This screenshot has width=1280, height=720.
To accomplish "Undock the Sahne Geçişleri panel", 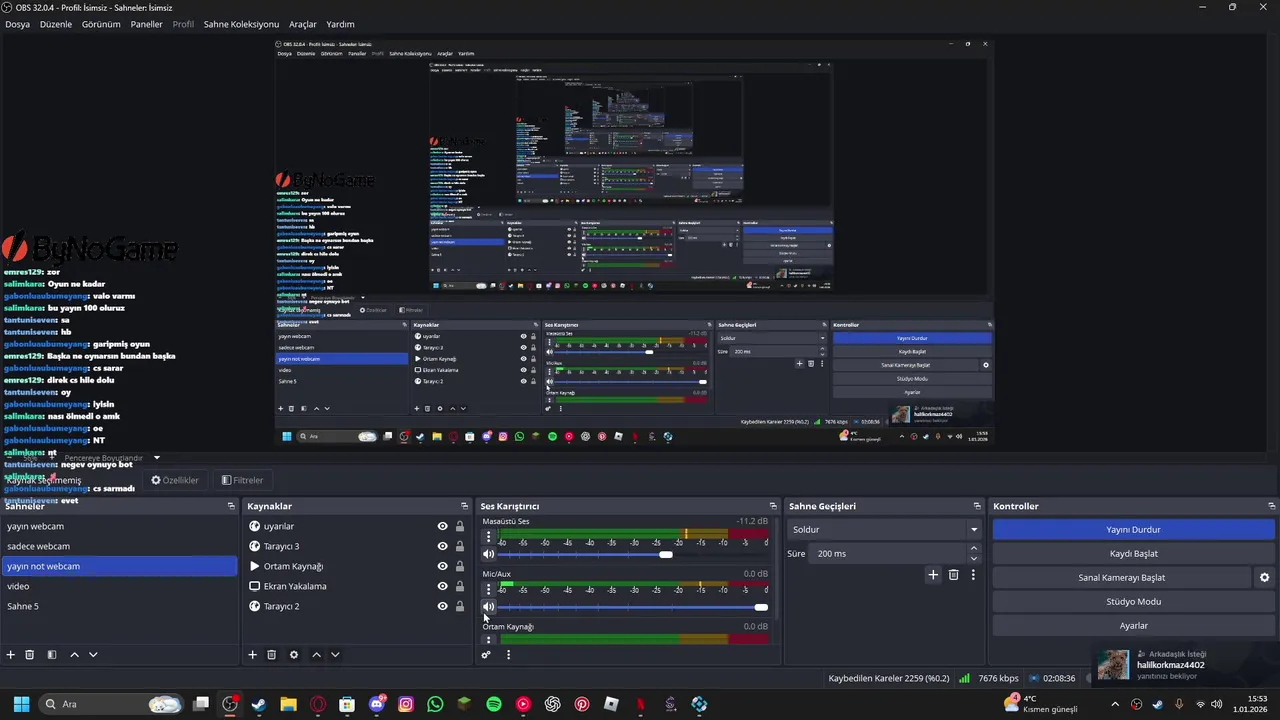I will coord(977,506).
